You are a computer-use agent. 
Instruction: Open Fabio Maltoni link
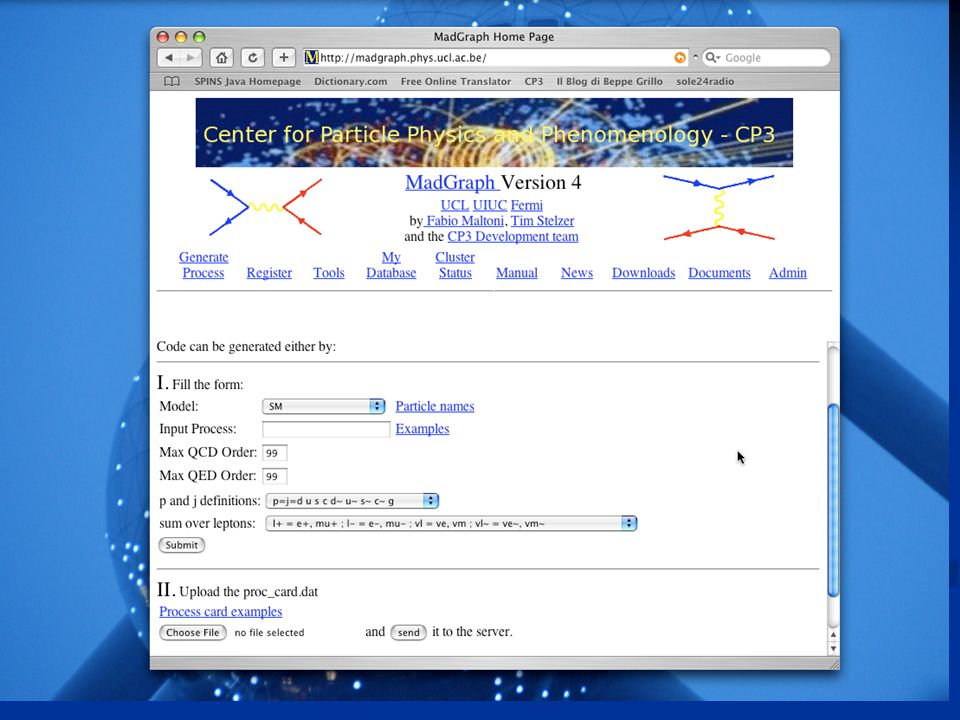coord(465,220)
